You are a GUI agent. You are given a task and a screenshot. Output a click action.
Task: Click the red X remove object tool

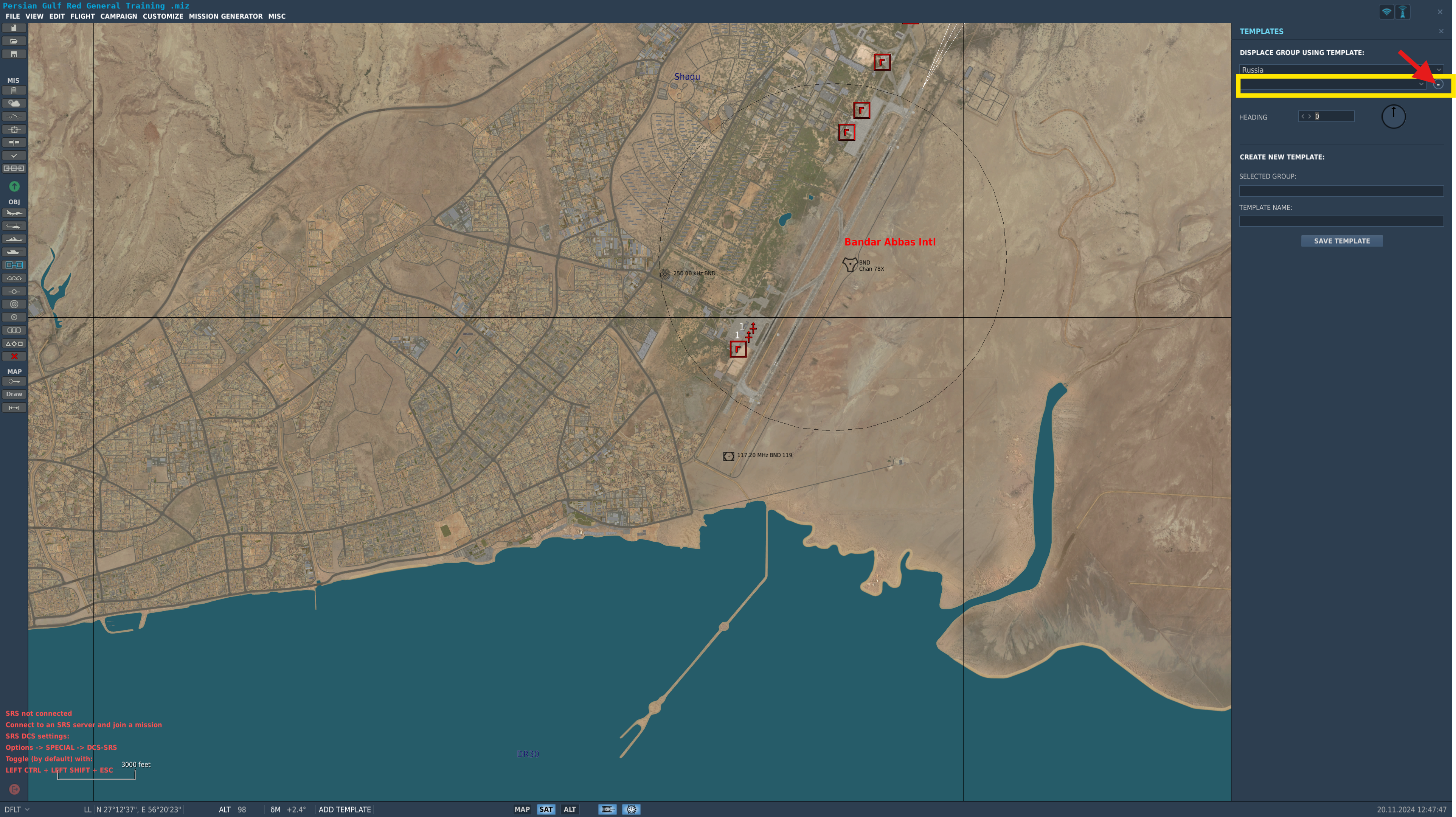(x=14, y=357)
